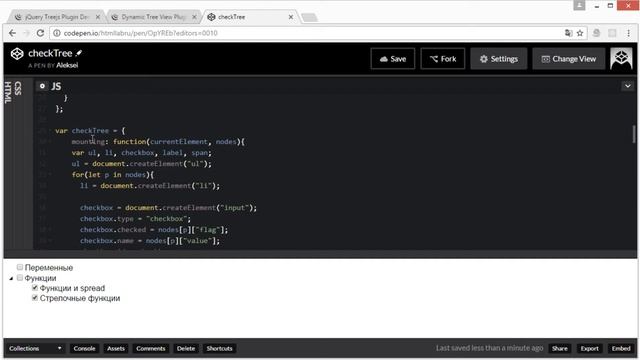Click Change View button
The height and width of the screenshot is (360, 640).
(569, 59)
